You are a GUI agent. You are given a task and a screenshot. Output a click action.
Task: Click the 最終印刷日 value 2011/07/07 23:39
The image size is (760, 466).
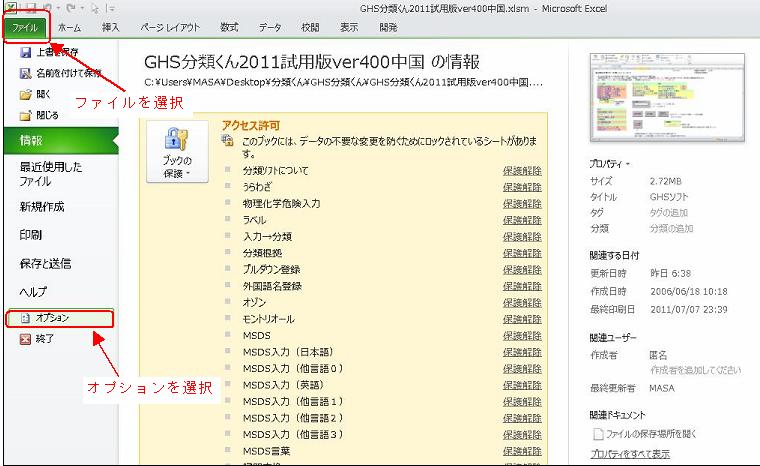[689, 309]
